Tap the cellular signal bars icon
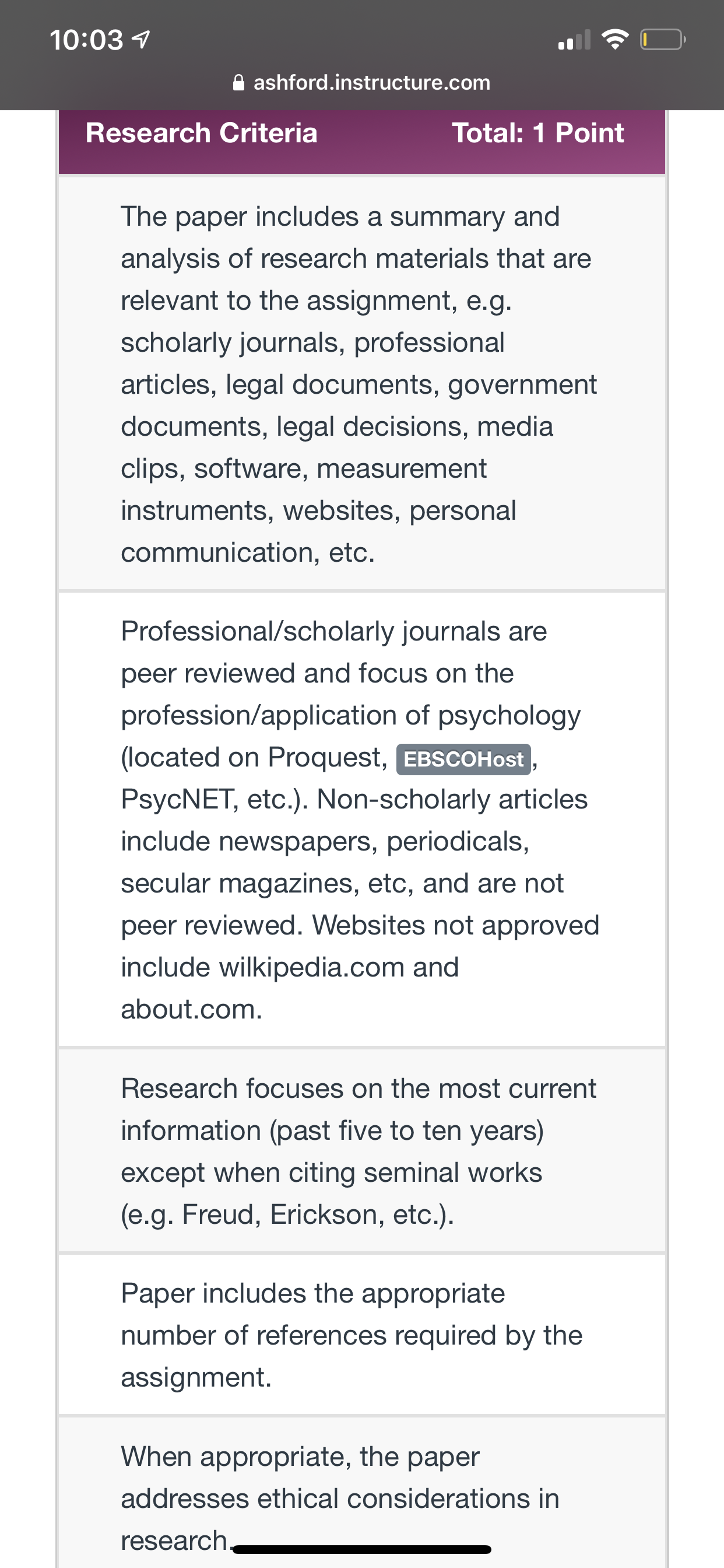Screen dimensions: 724x1568 574,40
